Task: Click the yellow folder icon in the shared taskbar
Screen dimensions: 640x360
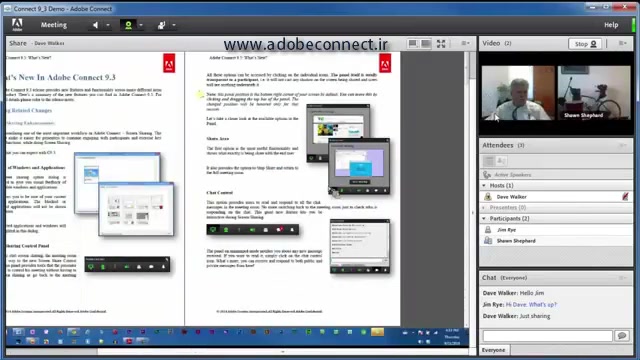Action: coord(377,332)
